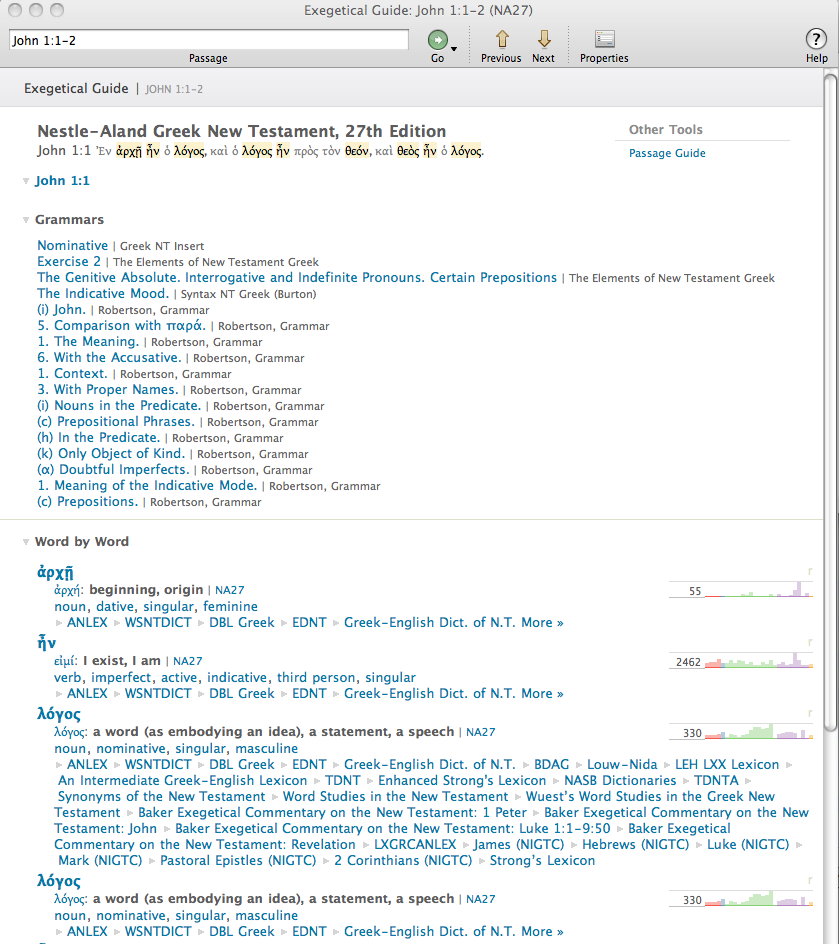Open the Strong's Lexicon link
839x944 pixels.
point(542,860)
